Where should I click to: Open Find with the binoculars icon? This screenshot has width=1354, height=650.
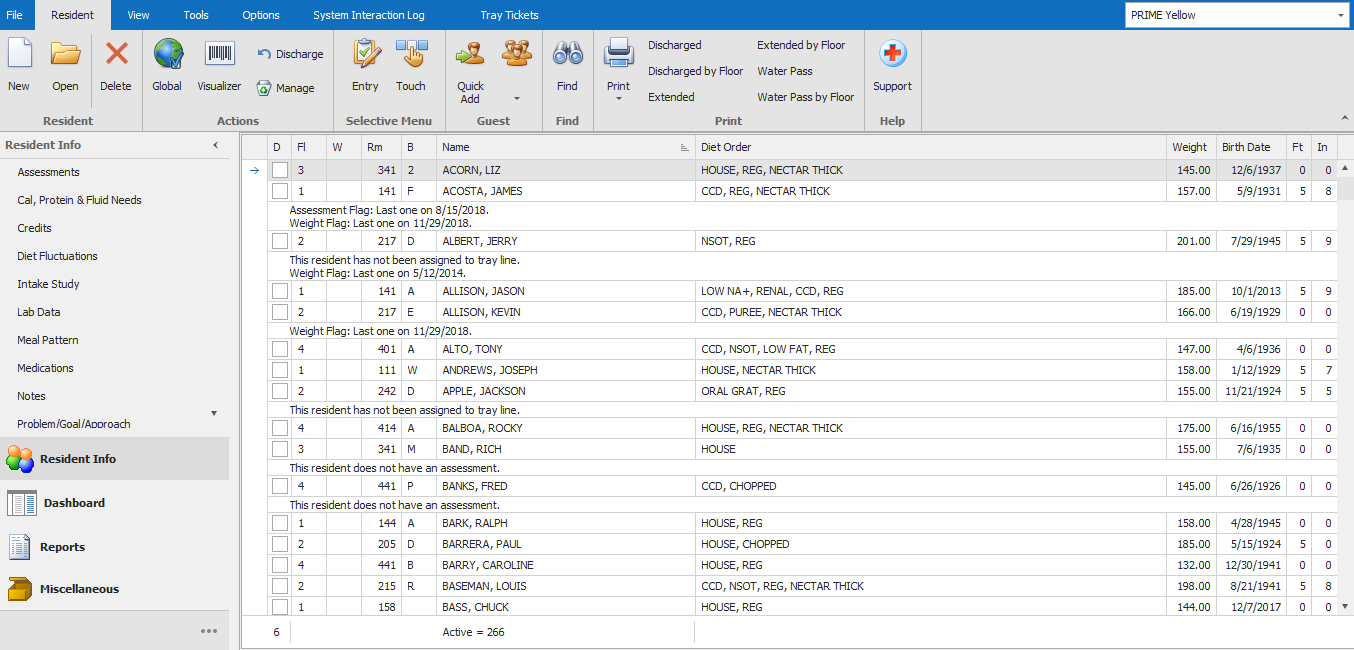(x=567, y=55)
